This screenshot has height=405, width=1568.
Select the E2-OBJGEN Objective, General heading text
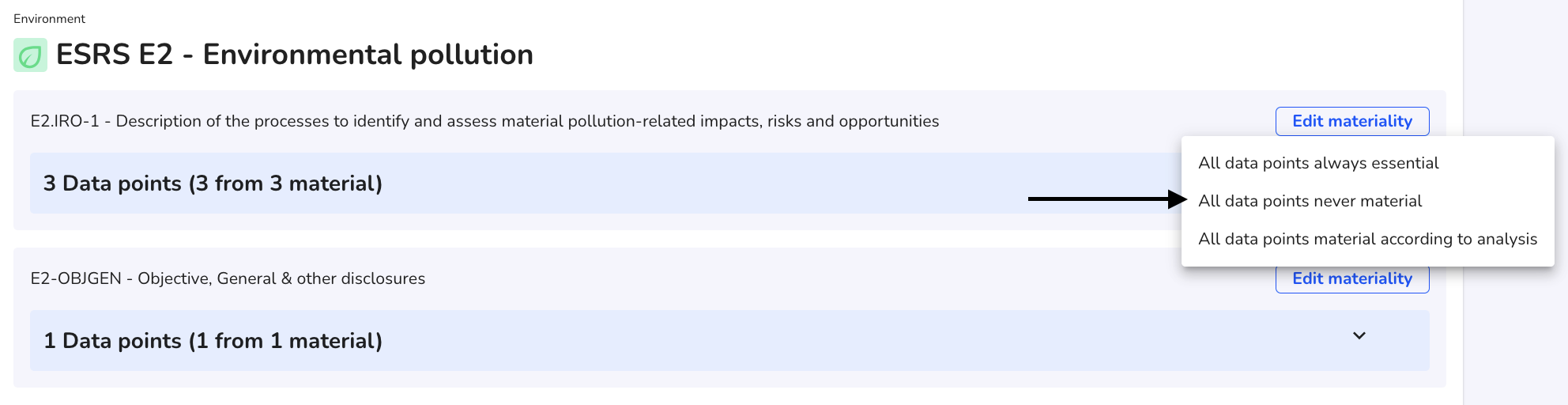[x=228, y=278]
